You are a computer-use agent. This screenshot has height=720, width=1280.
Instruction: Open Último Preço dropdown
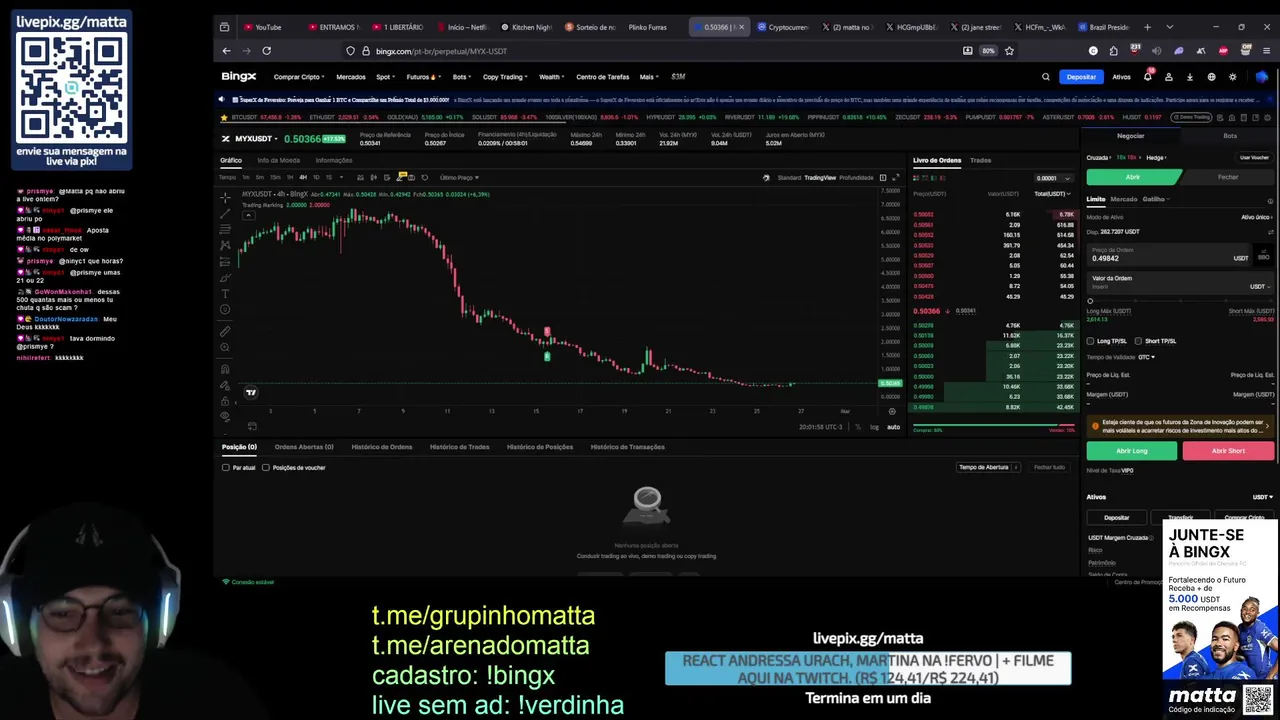click(x=459, y=177)
